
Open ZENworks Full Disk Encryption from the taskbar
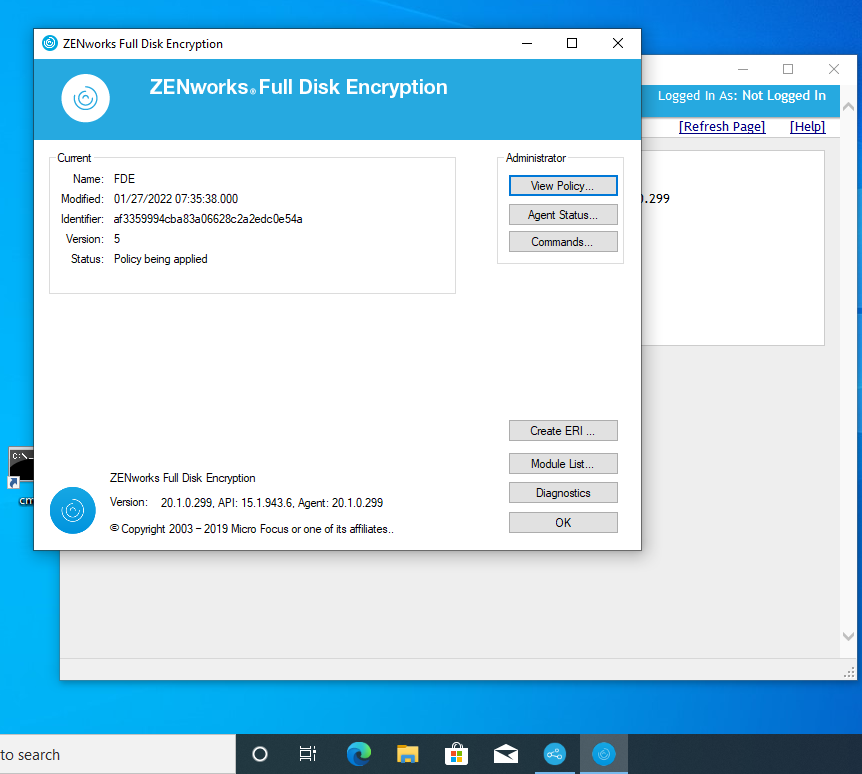[x=604, y=753]
